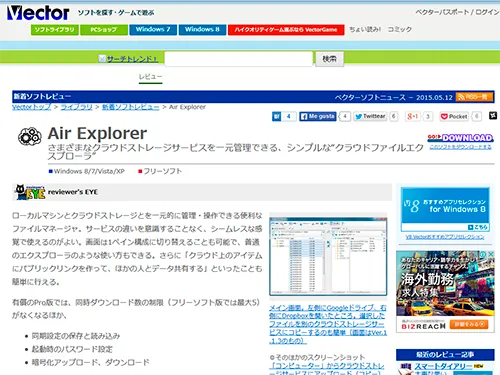The image size is (500, 375).
Task: Open the Windows 8 tab
Action: click(202, 30)
